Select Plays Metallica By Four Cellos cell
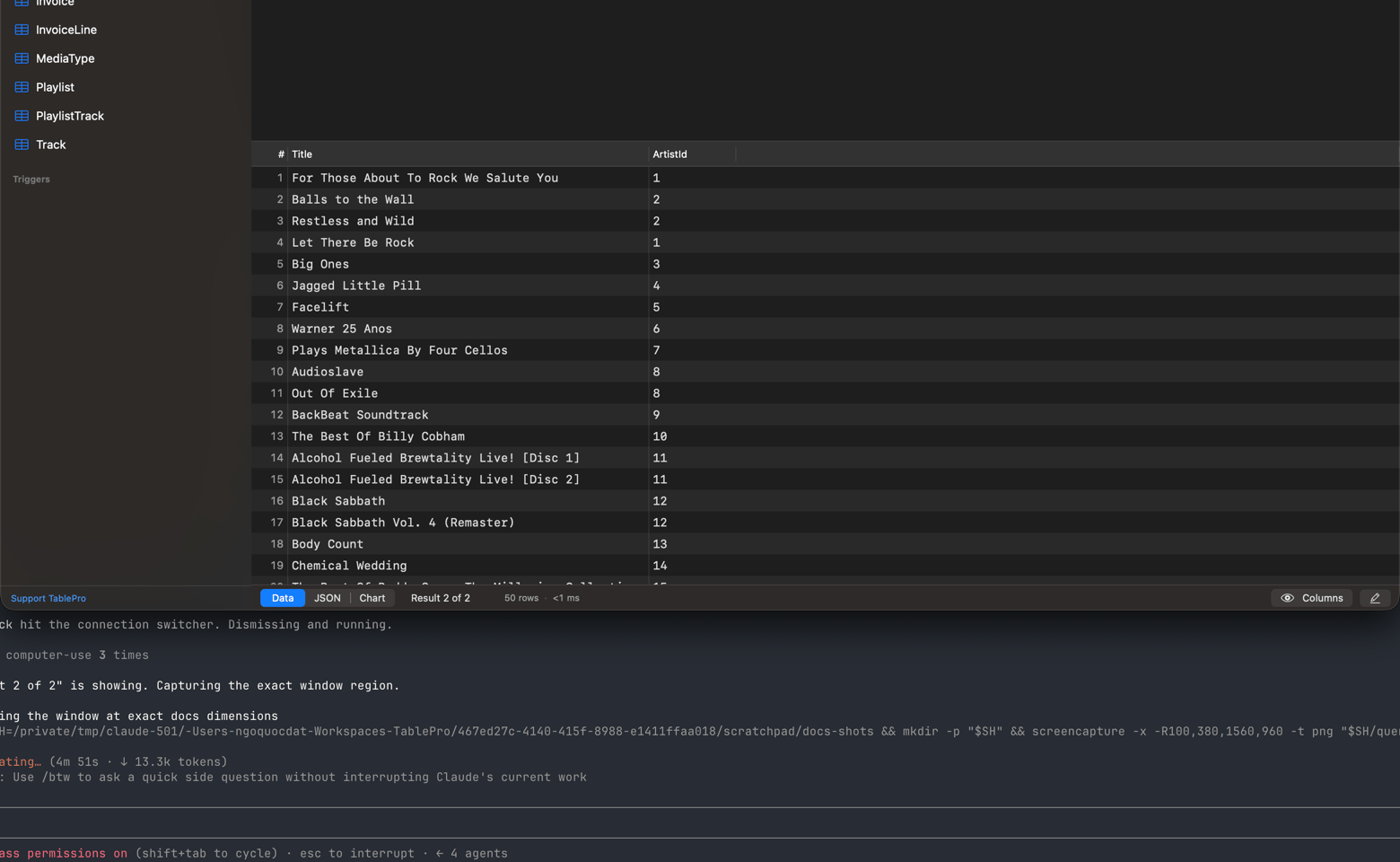The image size is (1400, 862). (x=468, y=350)
